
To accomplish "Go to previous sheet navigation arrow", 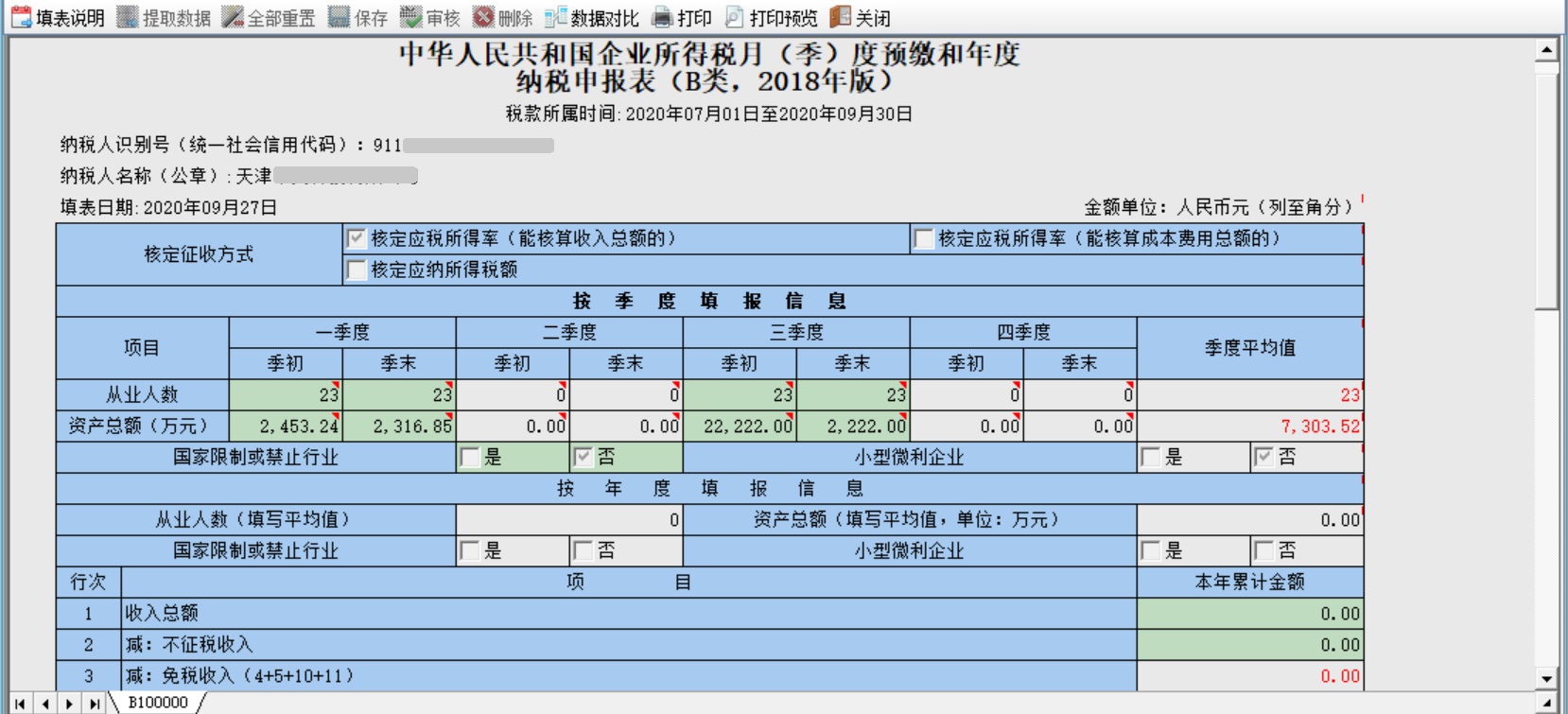I will [x=45, y=704].
